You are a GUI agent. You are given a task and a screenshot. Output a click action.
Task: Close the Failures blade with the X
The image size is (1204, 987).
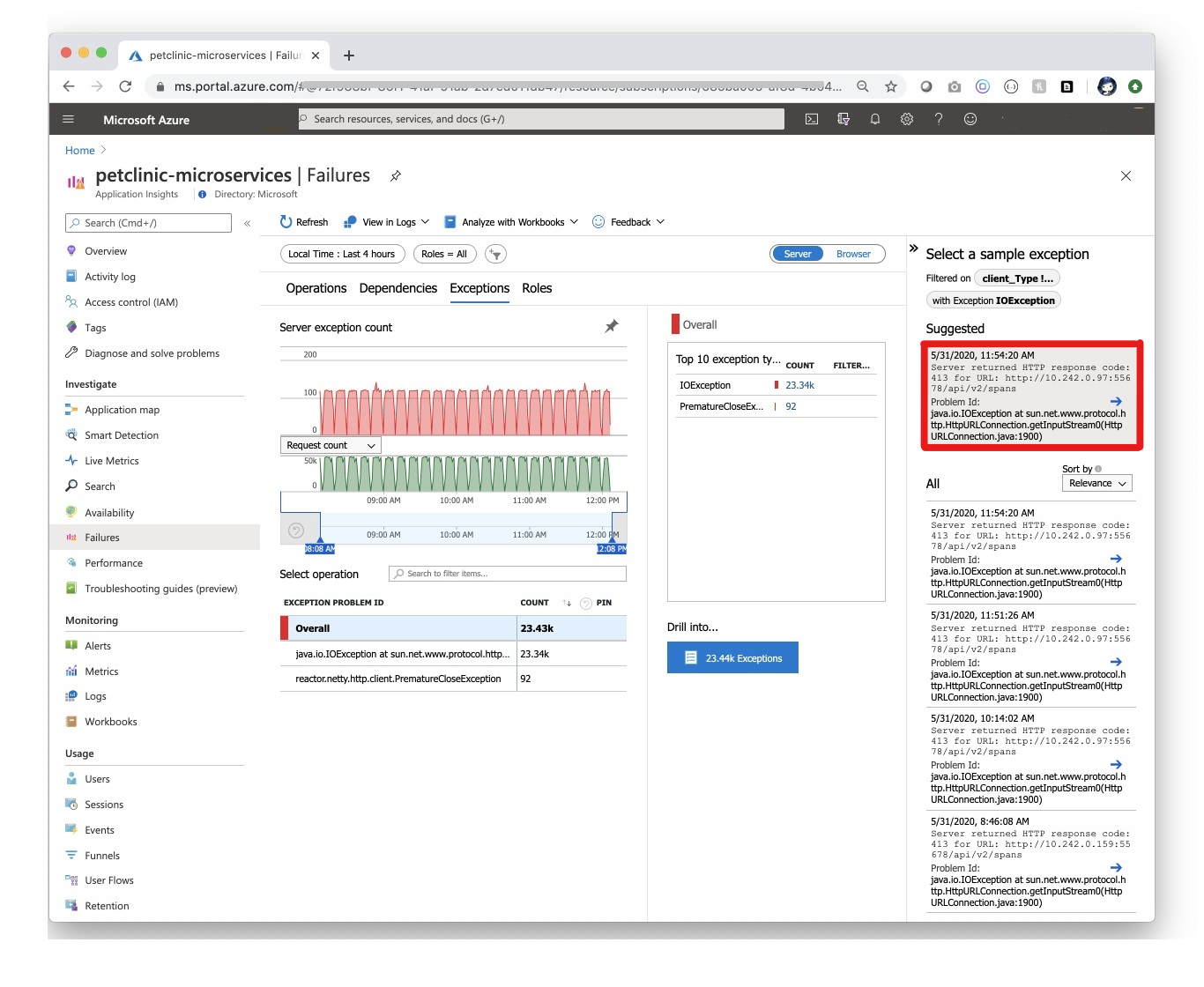click(1126, 176)
